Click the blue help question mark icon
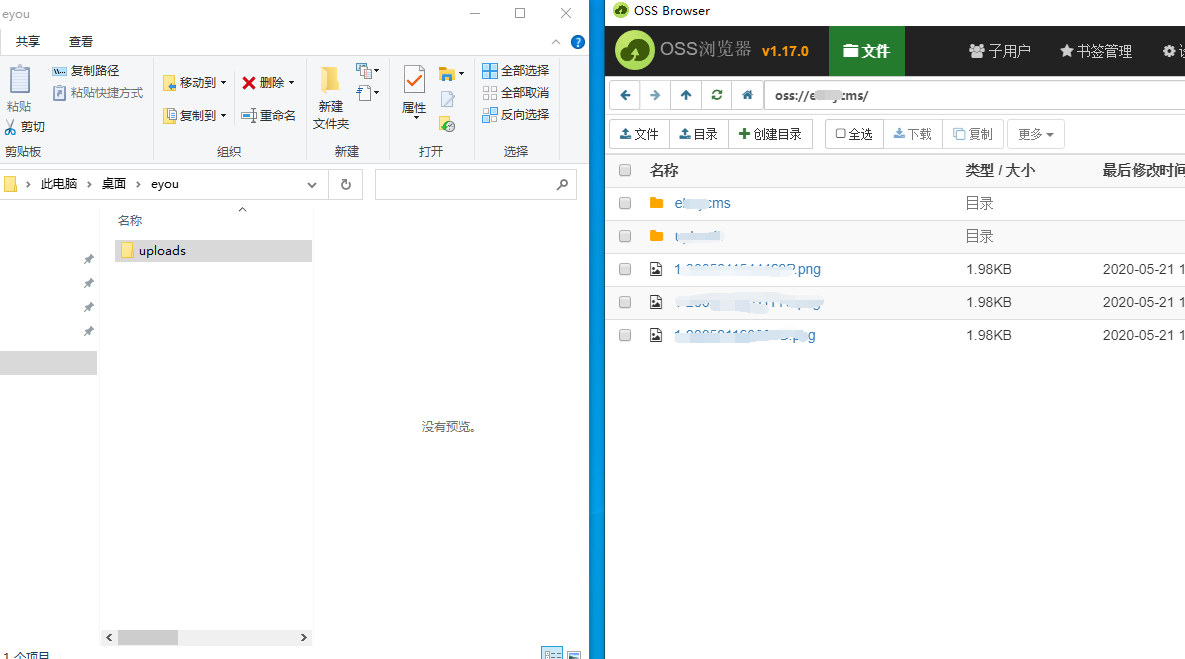This screenshot has height=659, width=1185. 578,42
